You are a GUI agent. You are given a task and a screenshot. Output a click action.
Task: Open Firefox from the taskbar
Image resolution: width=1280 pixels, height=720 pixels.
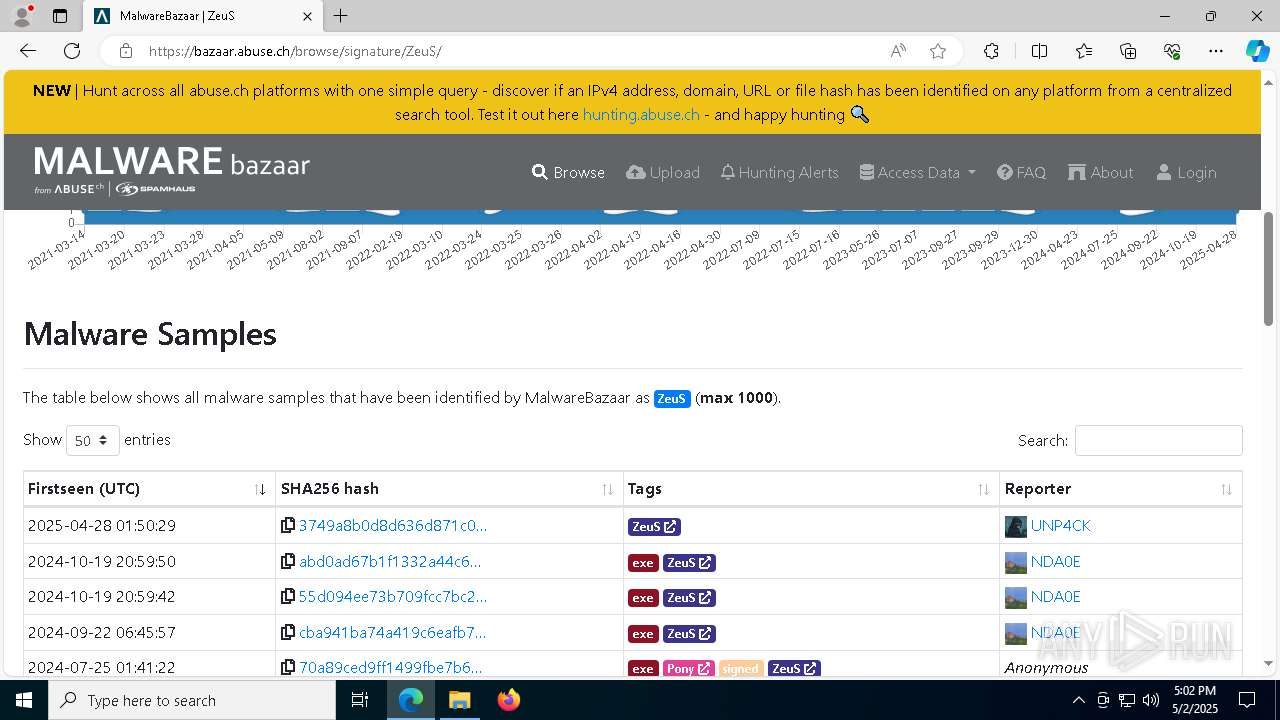pos(508,700)
